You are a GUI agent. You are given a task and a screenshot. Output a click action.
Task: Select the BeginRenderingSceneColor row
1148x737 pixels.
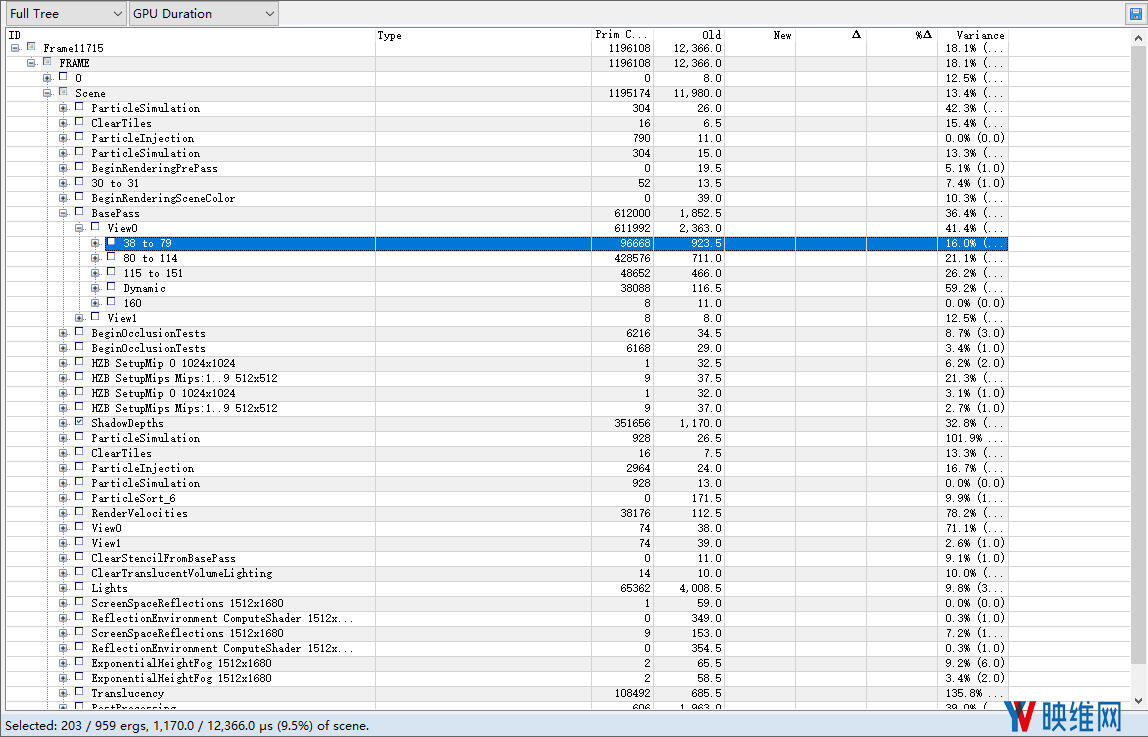(x=163, y=198)
